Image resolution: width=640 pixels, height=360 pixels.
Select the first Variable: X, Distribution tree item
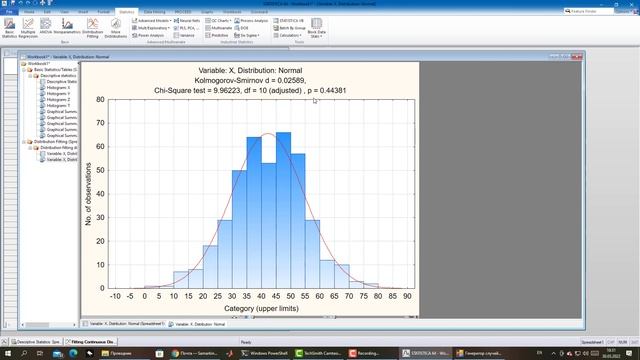pyautogui.click(x=61, y=153)
